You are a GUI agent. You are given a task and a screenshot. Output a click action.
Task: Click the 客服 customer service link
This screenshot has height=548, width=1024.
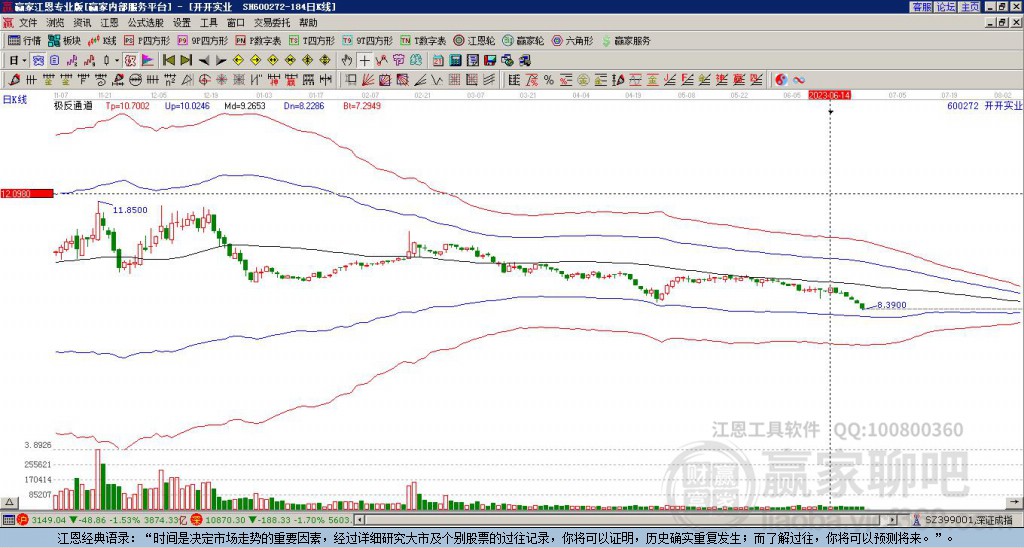[921, 7]
